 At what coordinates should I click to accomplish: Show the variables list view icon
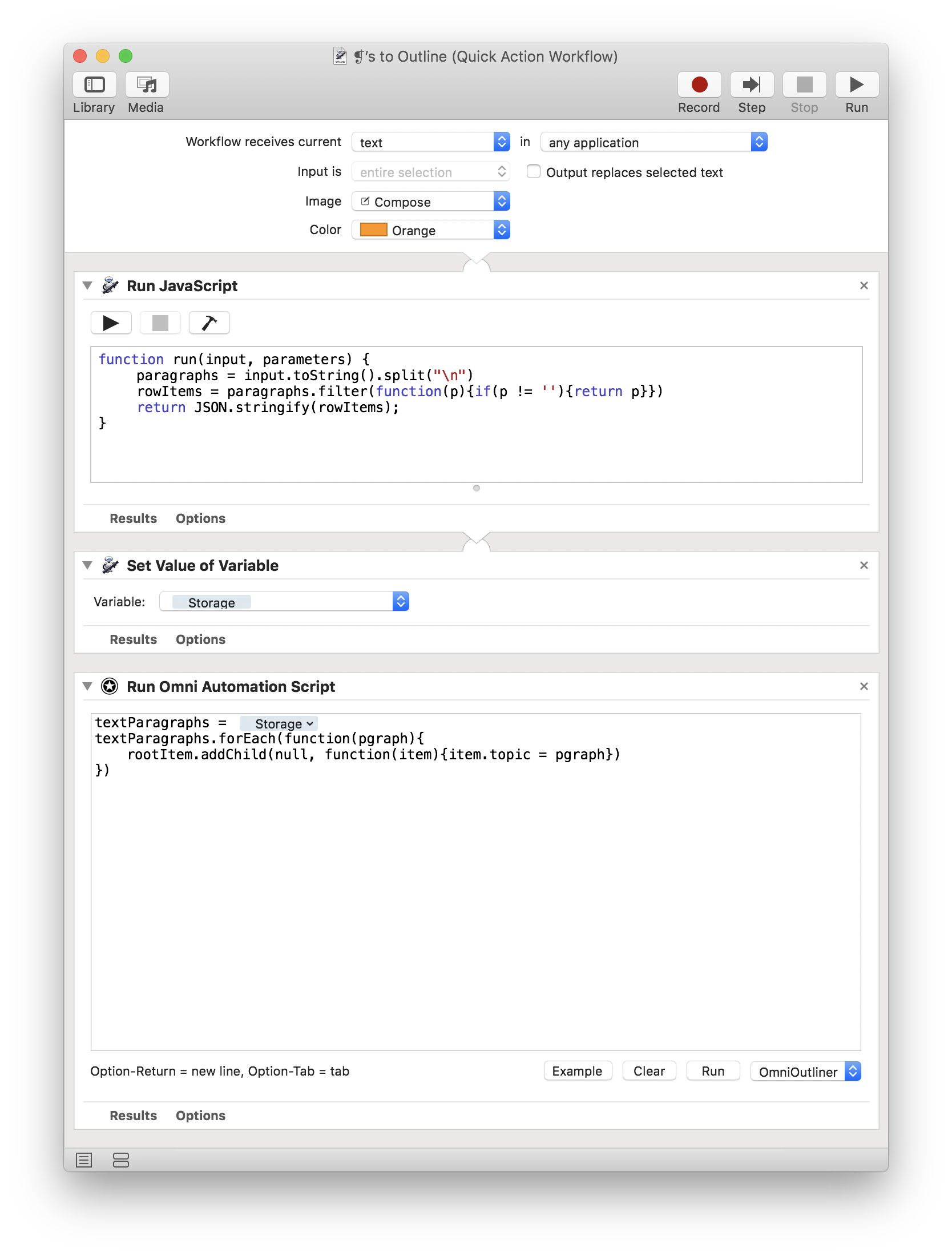tap(121, 1160)
